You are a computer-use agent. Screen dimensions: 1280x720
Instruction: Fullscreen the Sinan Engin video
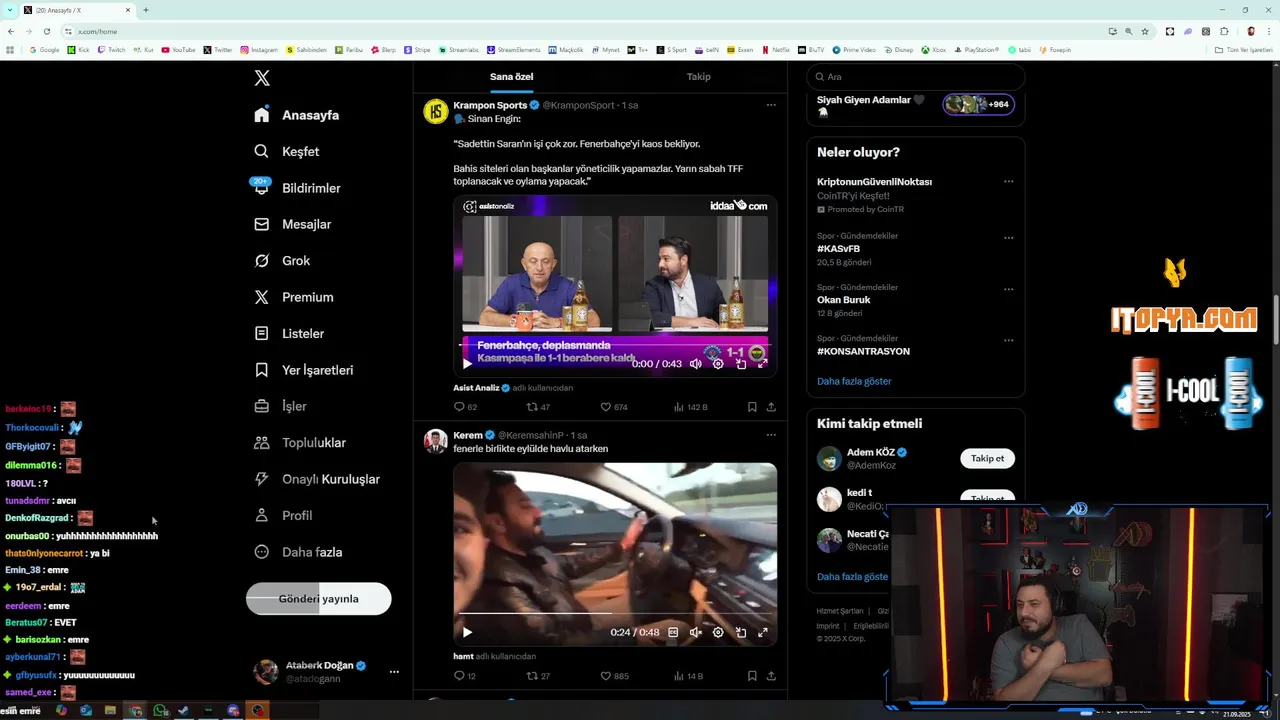click(762, 364)
